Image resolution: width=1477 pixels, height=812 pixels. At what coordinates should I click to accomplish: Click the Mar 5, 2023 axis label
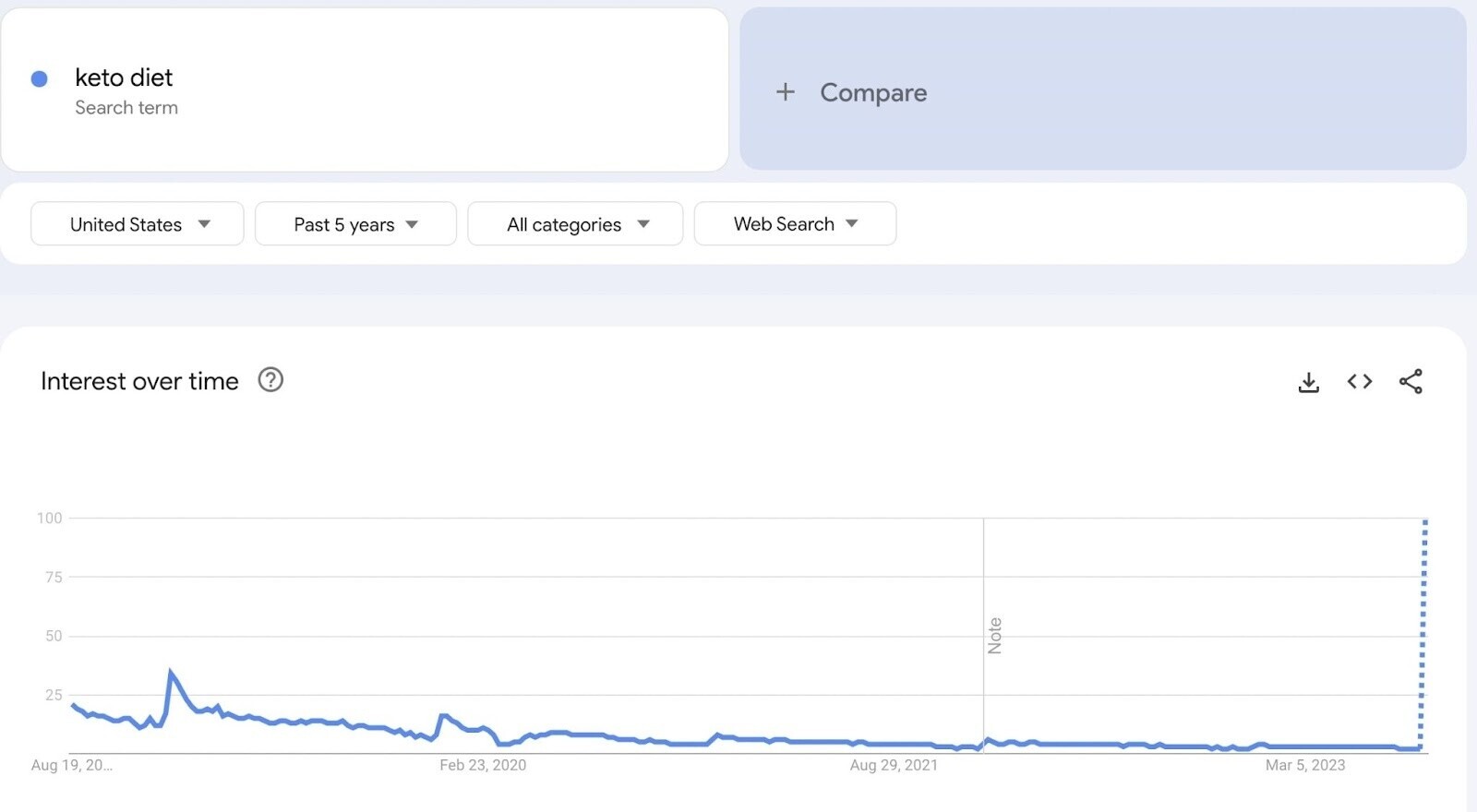(1305, 765)
